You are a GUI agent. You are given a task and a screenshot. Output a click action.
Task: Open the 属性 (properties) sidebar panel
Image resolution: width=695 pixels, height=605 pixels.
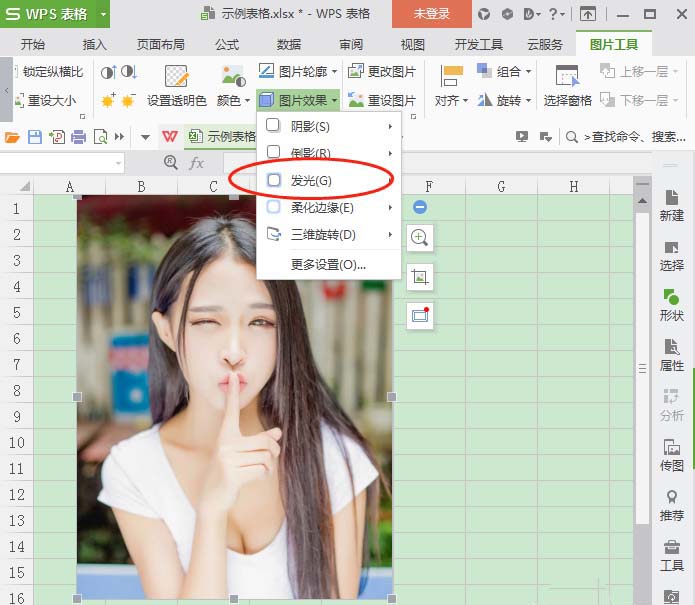tap(672, 356)
